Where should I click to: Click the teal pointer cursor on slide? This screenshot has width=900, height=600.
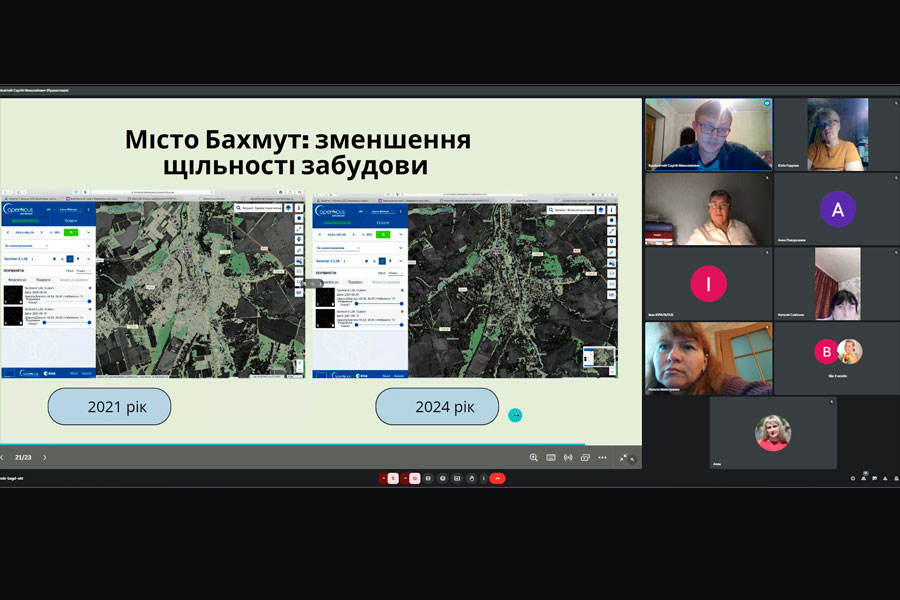tap(515, 415)
